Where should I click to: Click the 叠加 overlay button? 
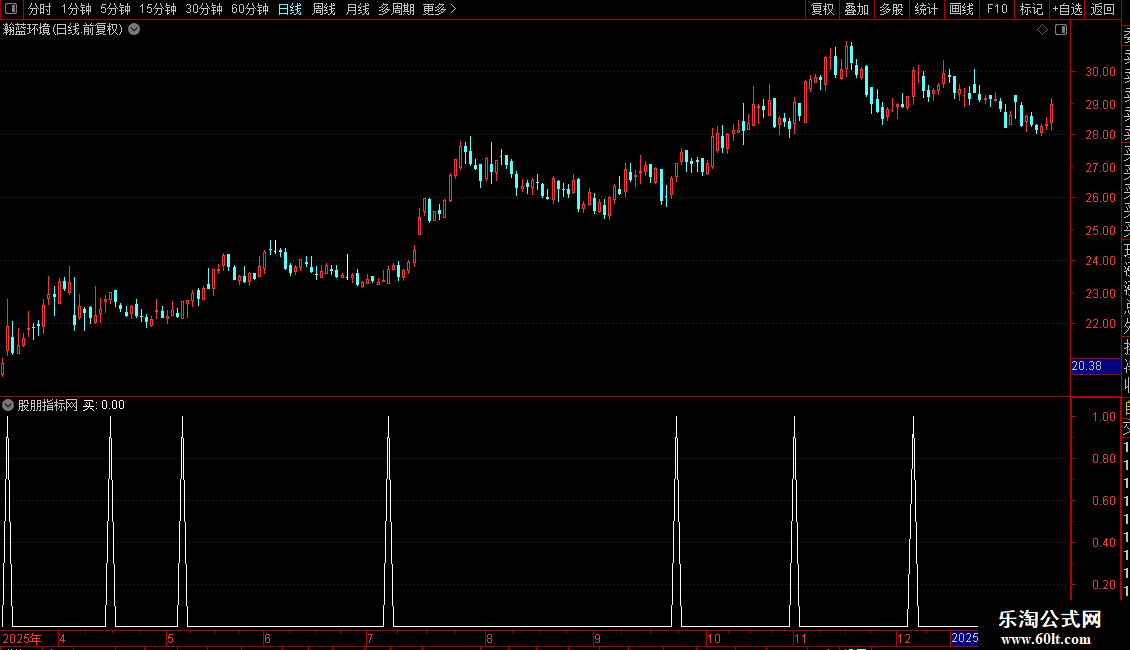pos(857,9)
